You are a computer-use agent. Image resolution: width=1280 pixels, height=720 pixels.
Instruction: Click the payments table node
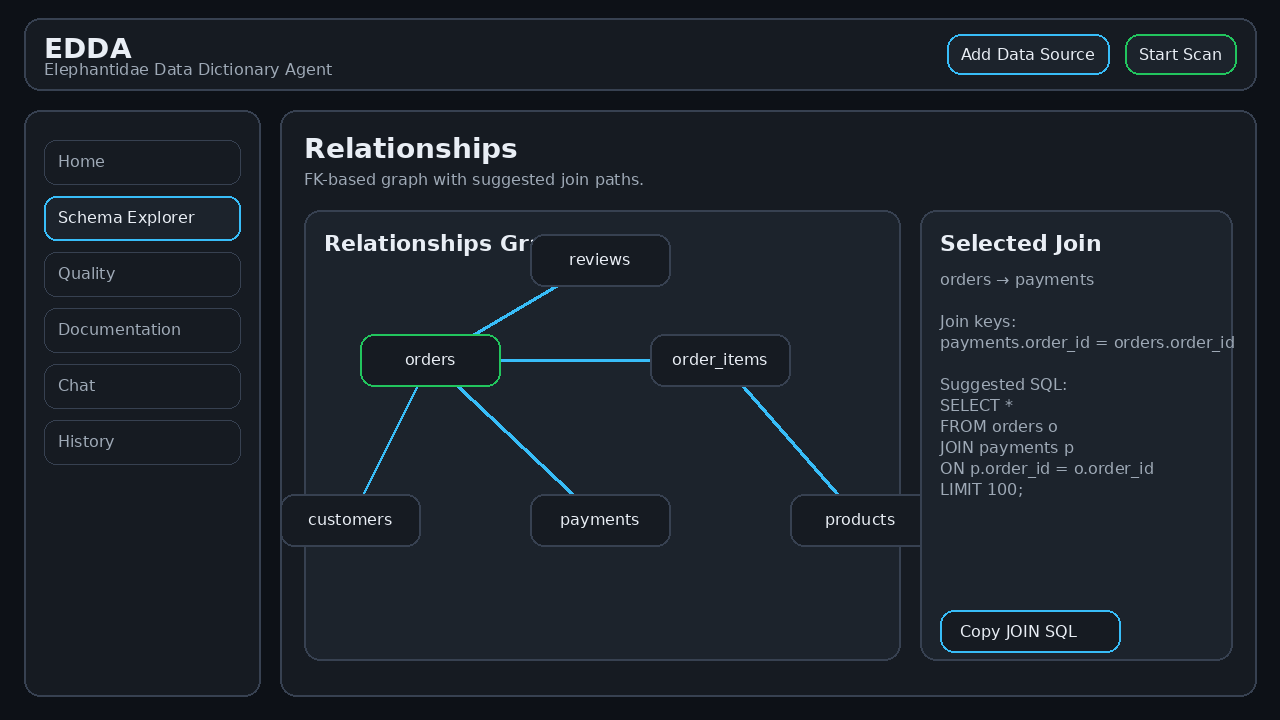600,519
